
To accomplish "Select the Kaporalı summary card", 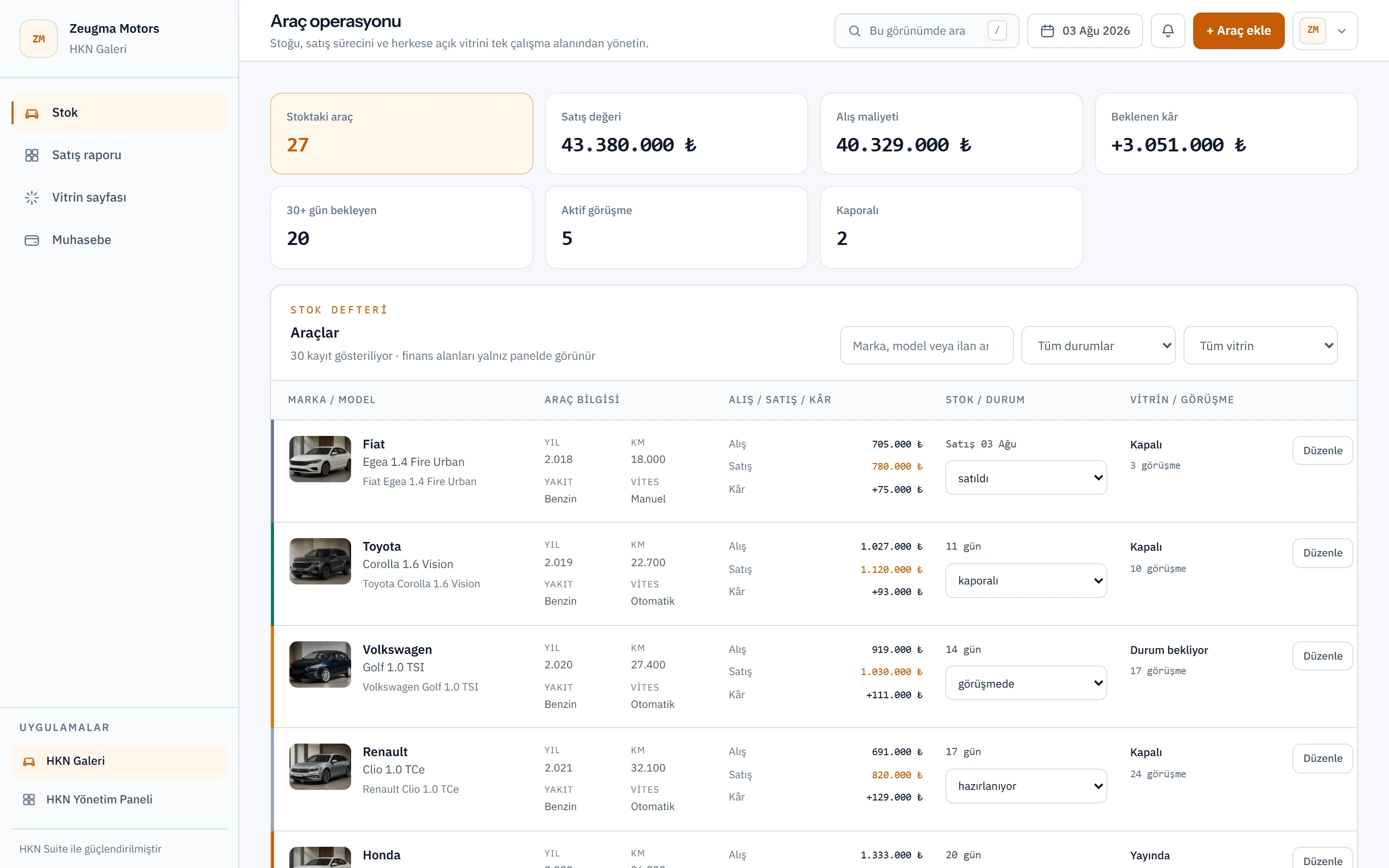I will click(x=952, y=228).
